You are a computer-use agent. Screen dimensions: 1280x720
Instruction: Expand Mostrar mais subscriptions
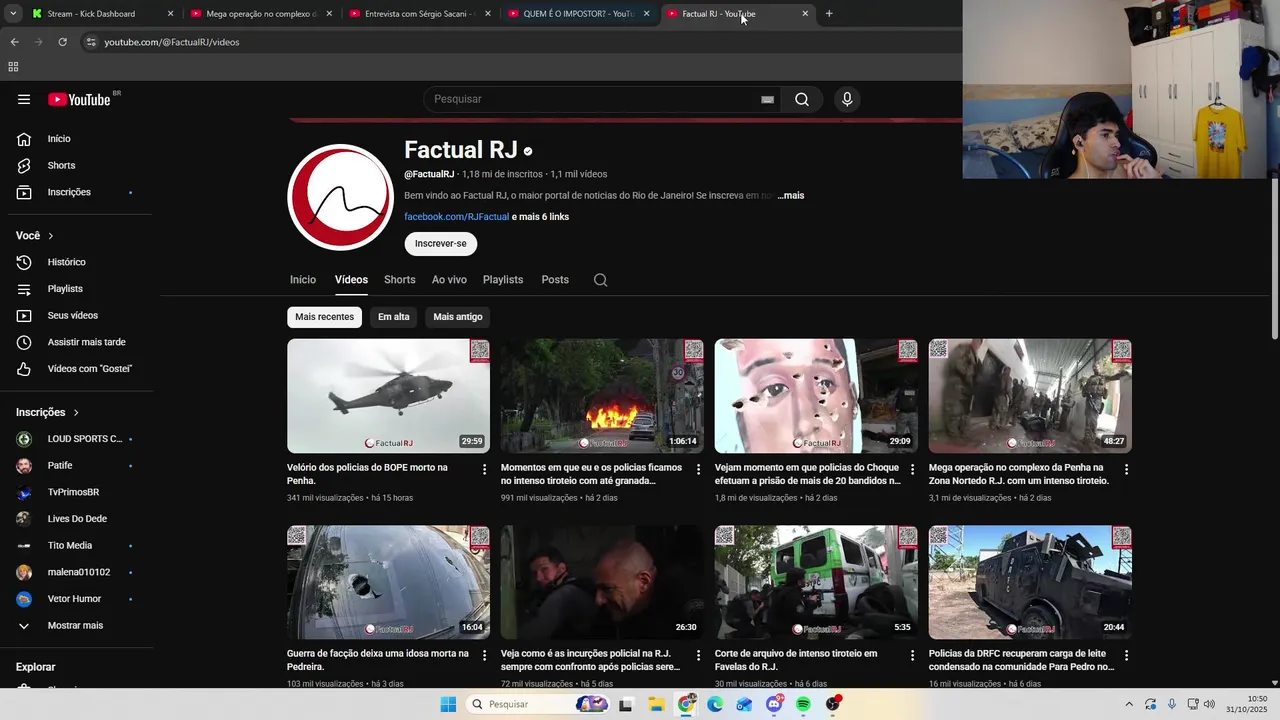pyautogui.click(x=76, y=625)
